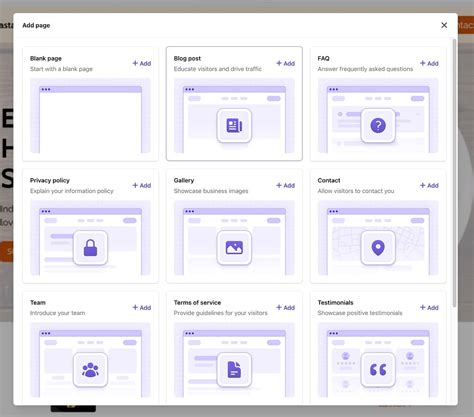Viewport: 474px width, 417px height.
Task: Click 'Showcase business images' description
Action: coord(211,191)
